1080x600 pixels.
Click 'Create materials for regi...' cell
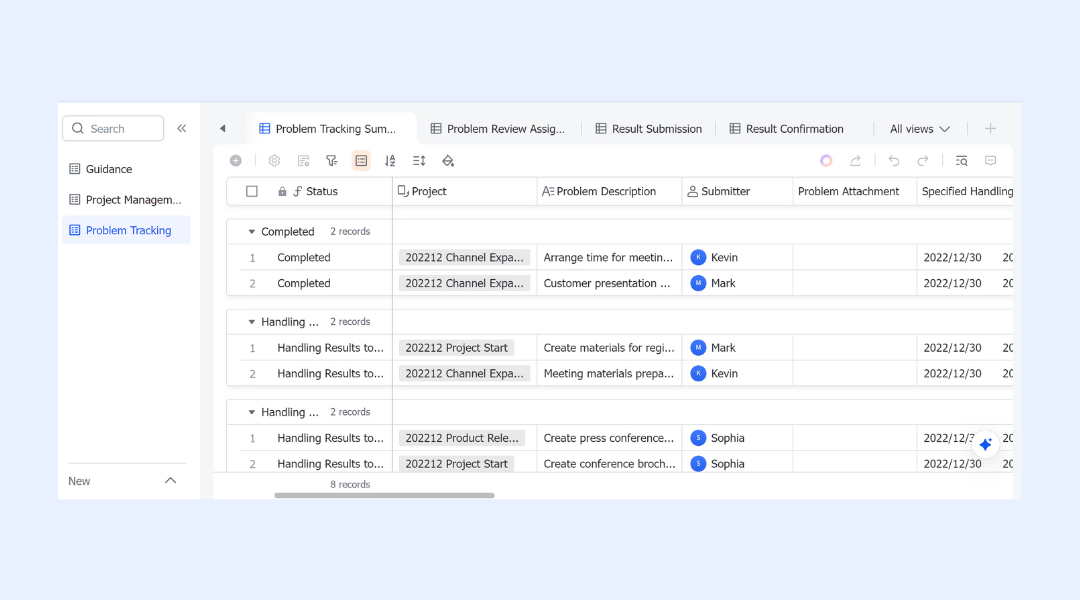pos(610,348)
